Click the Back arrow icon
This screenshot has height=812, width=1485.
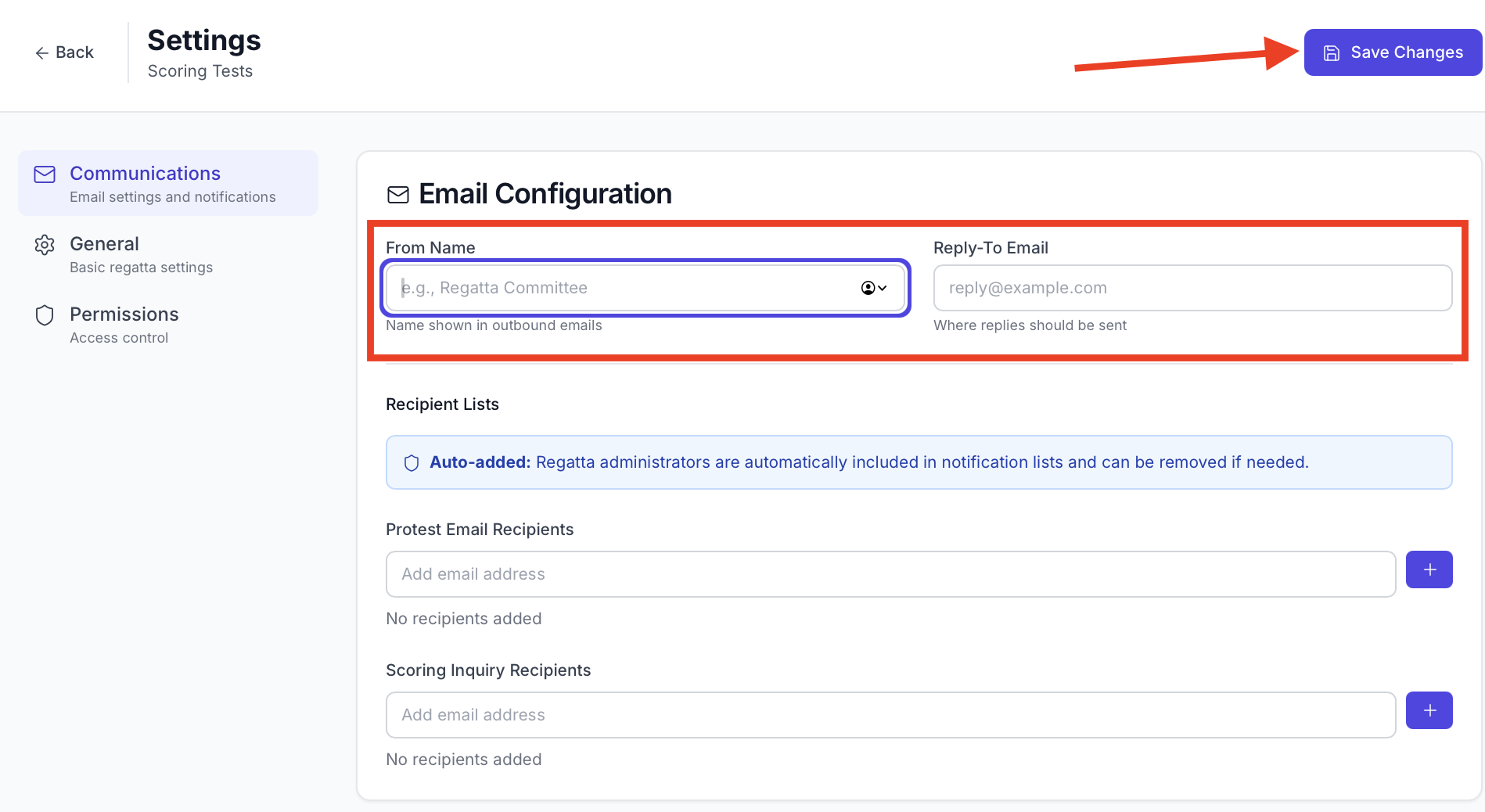[41, 53]
